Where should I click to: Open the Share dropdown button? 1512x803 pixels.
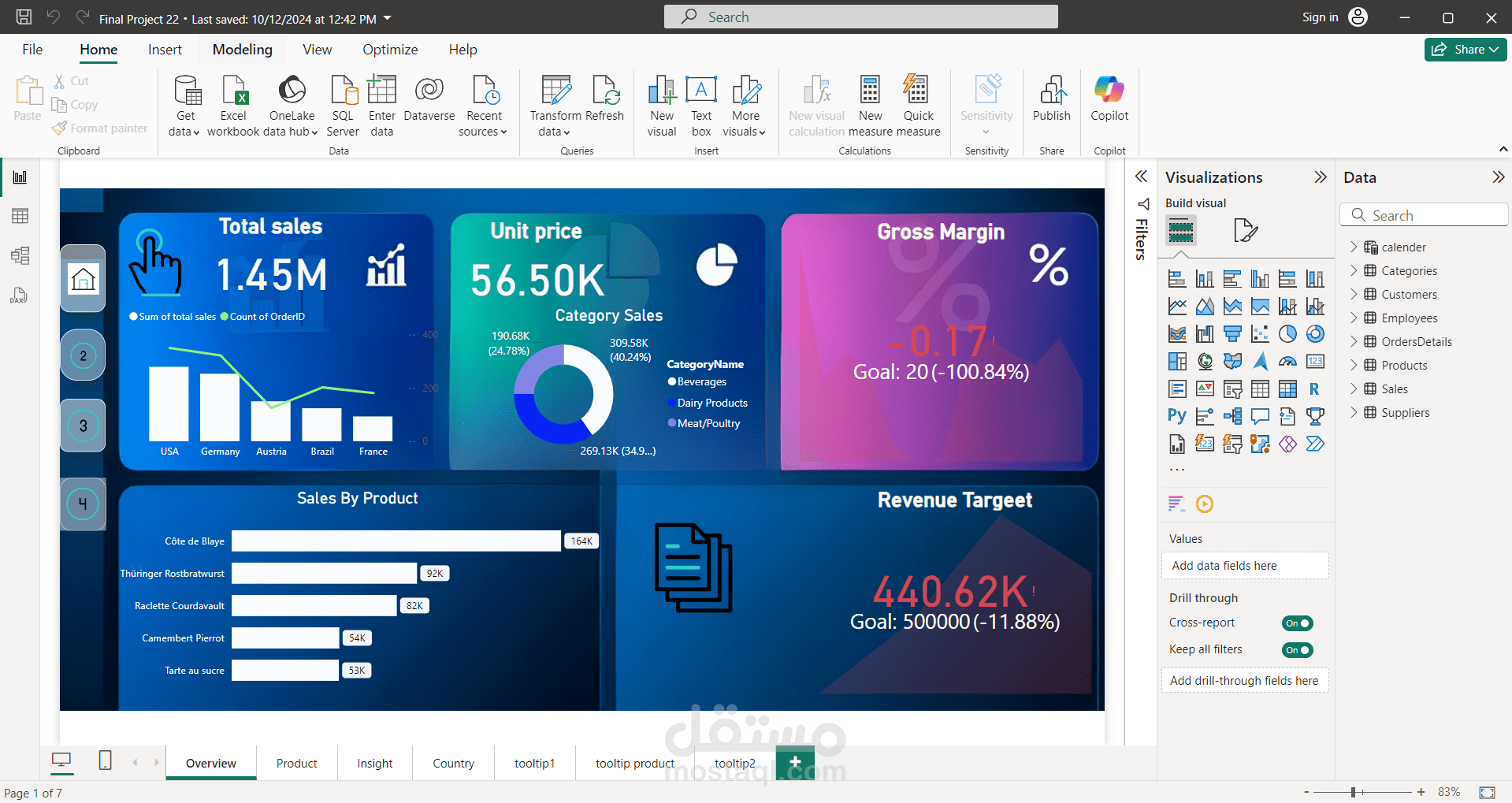point(1466,50)
